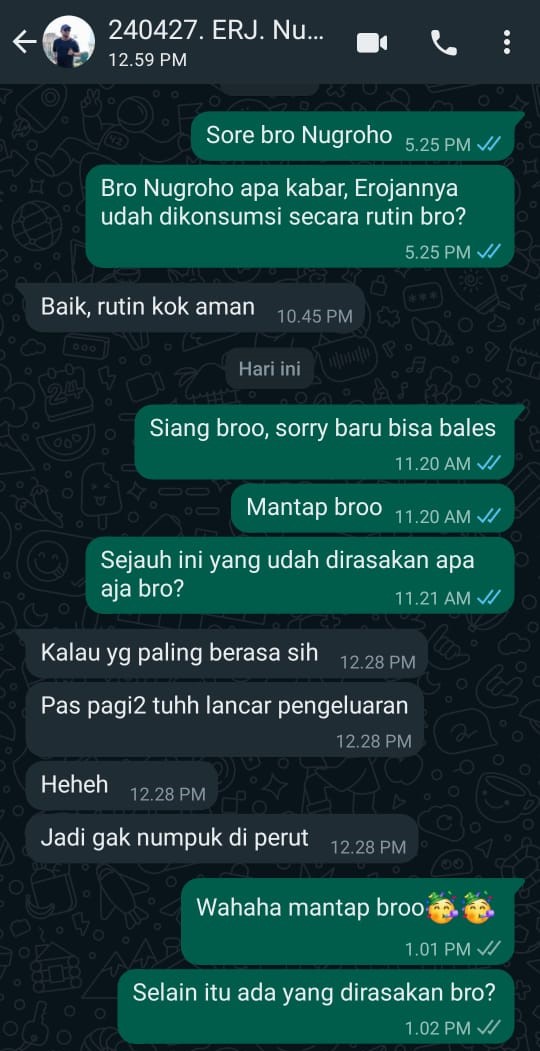Start a video call with the contact
The height and width of the screenshot is (1051, 540).
(x=372, y=44)
